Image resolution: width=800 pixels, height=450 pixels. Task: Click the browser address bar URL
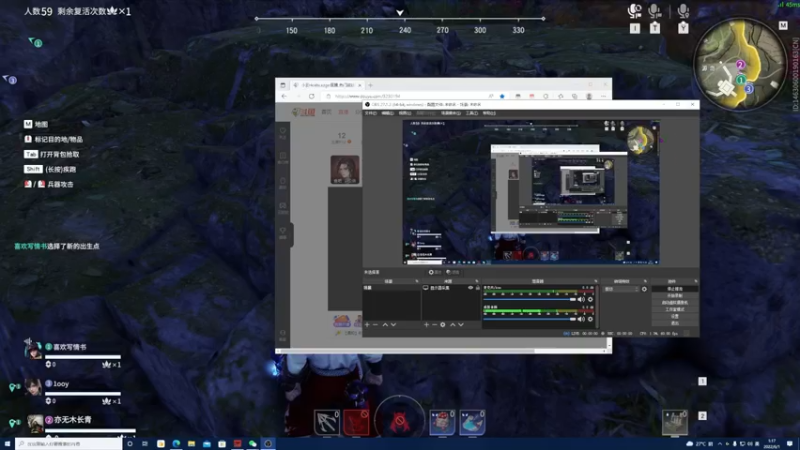[367, 96]
